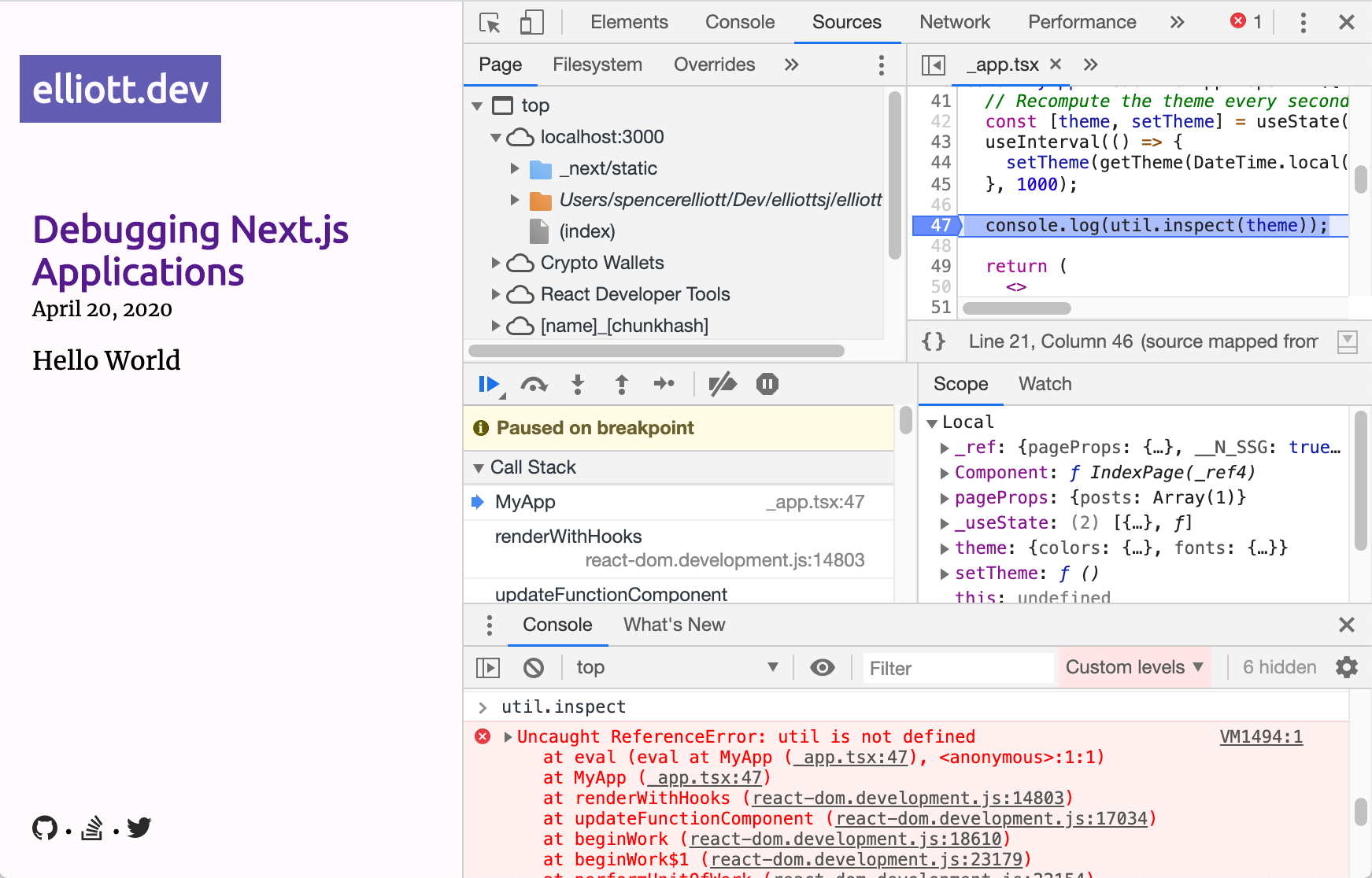Step over the next function call
The height and width of the screenshot is (878, 1372).
tap(534, 385)
